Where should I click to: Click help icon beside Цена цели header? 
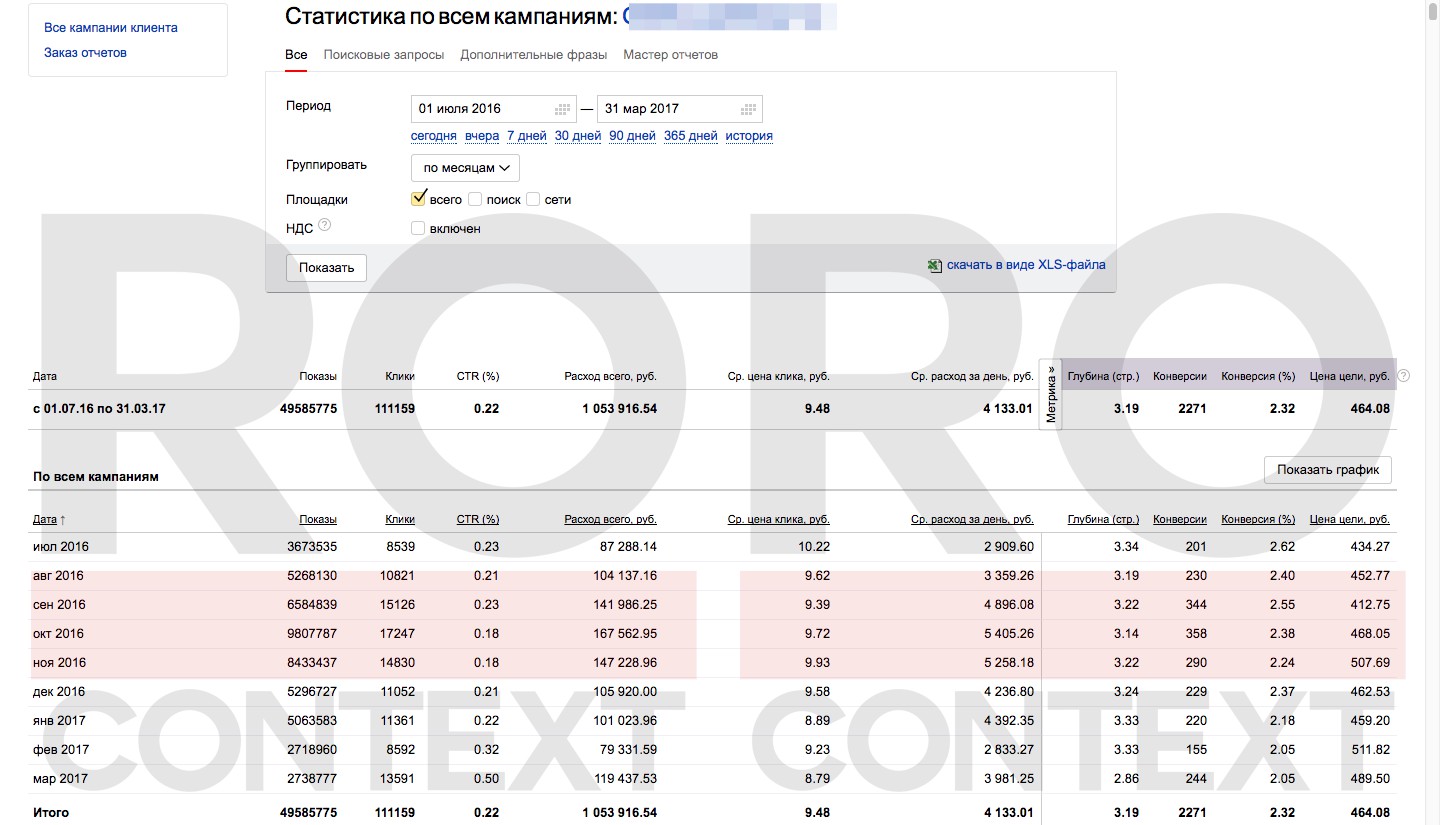1403,376
